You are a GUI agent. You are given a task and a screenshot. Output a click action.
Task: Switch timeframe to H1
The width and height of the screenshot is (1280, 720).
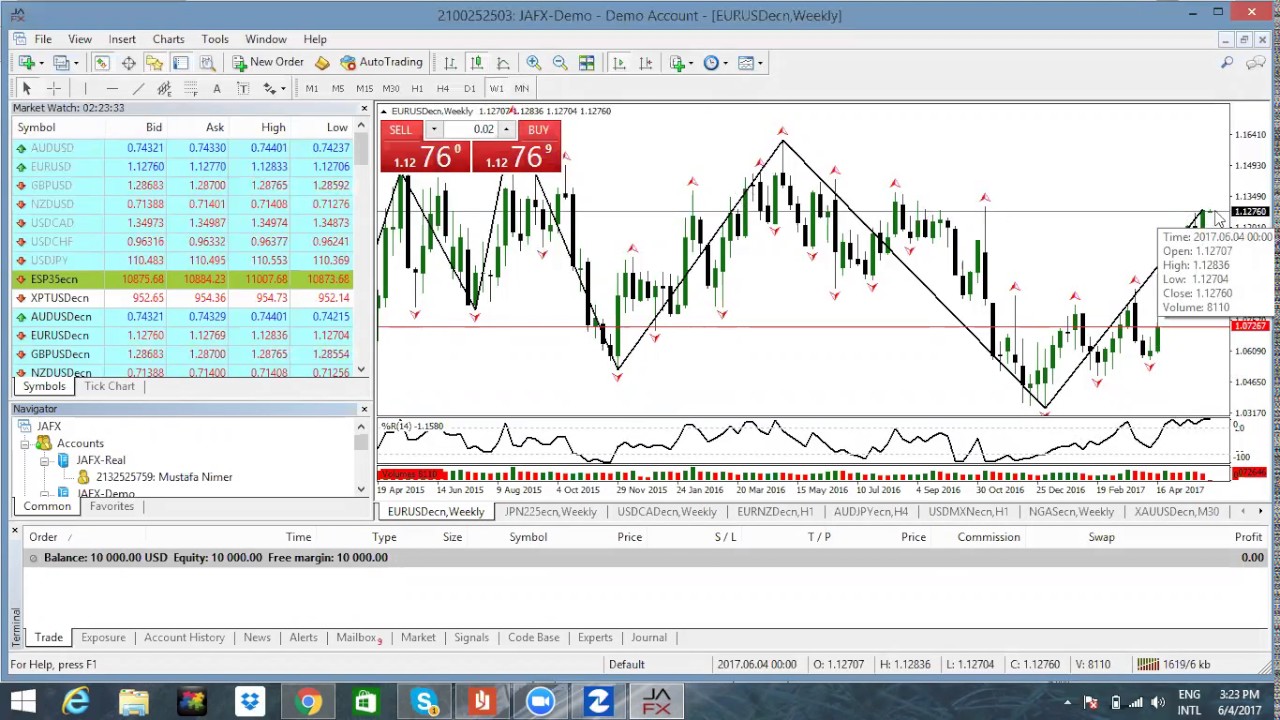tap(417, 89)
